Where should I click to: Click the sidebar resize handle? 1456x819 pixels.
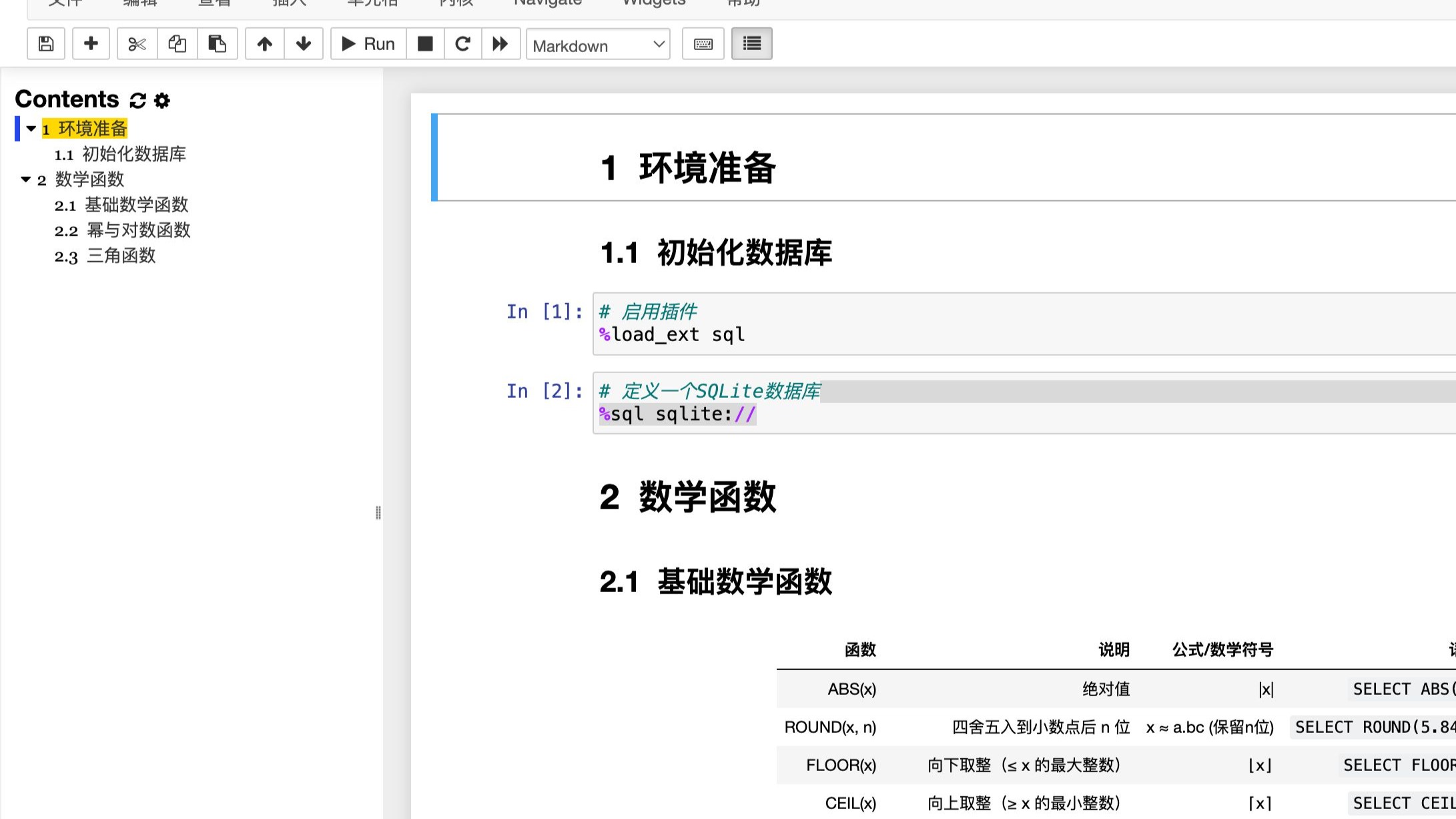pos(378,513)
